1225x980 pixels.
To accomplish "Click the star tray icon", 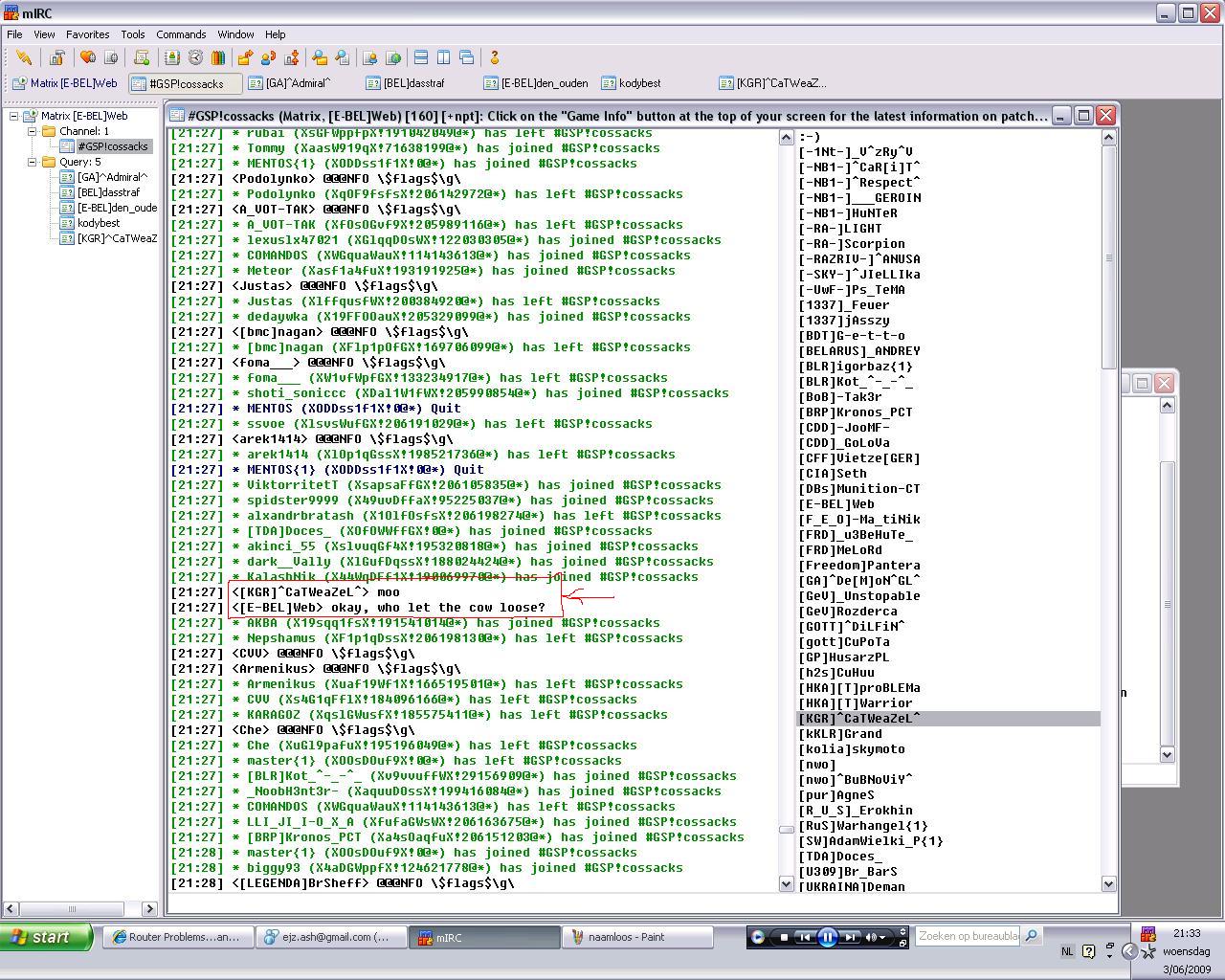I will pyautogui.click(x=1147, y=953).
